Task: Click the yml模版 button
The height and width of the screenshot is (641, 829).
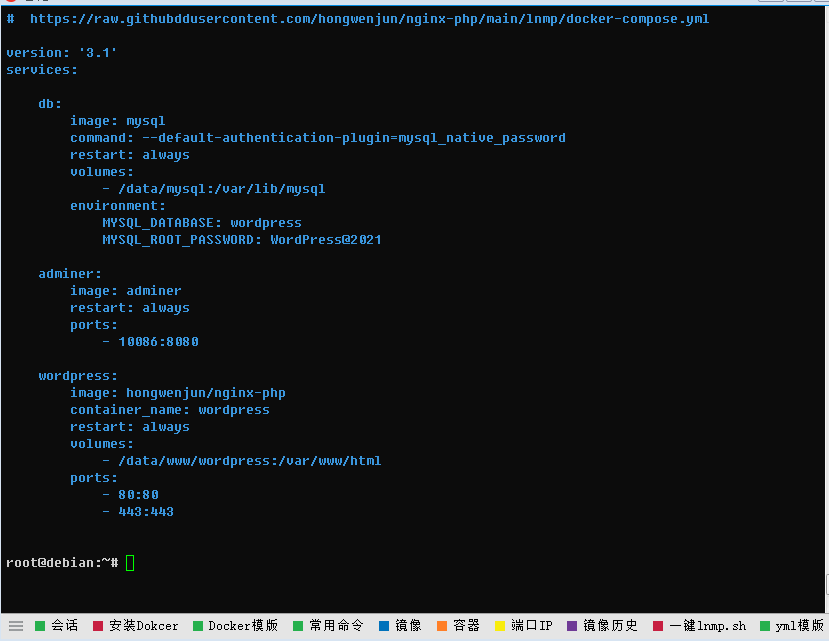Action: click(792, 626)
